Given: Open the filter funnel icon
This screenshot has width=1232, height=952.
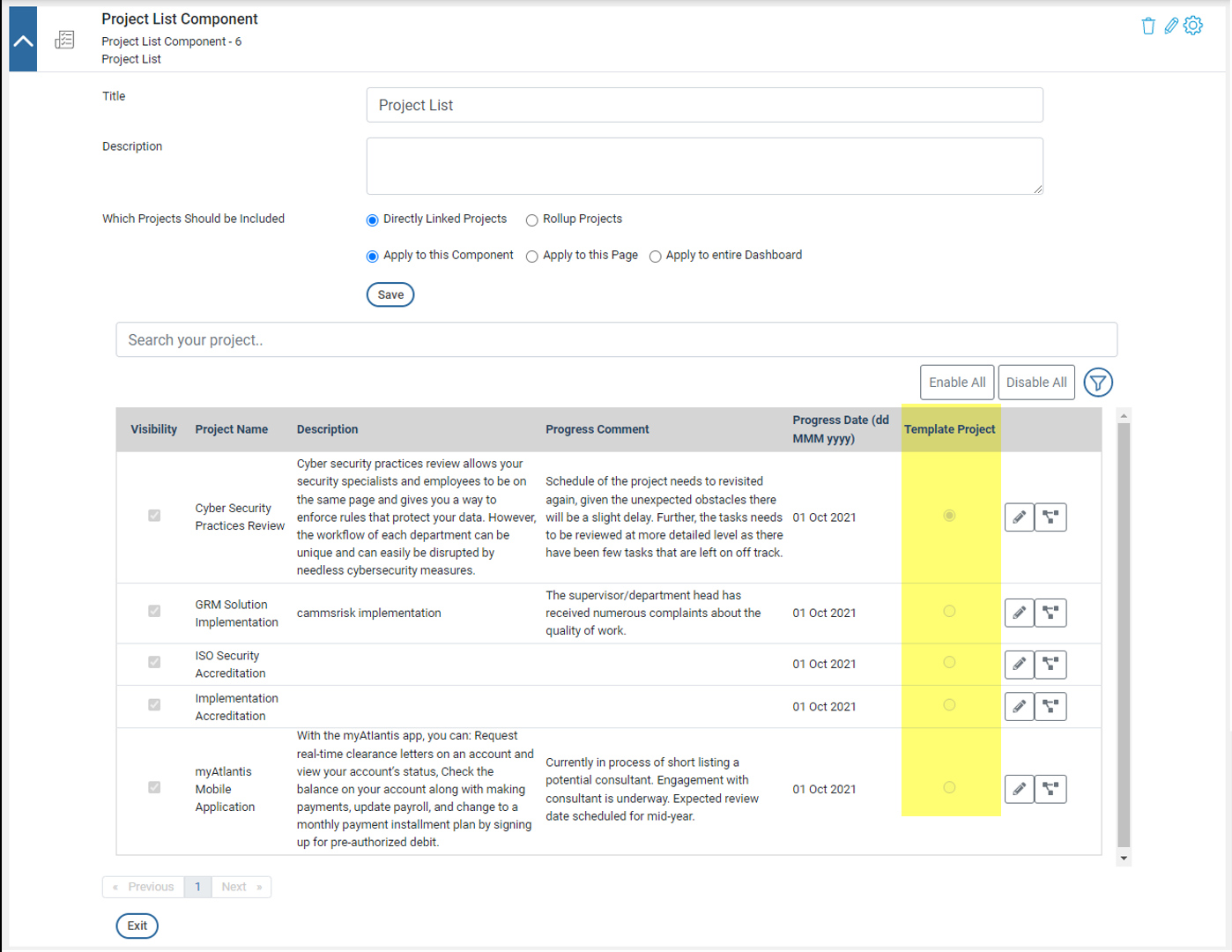Looking at the screenshot, I should pos(1098,383).
